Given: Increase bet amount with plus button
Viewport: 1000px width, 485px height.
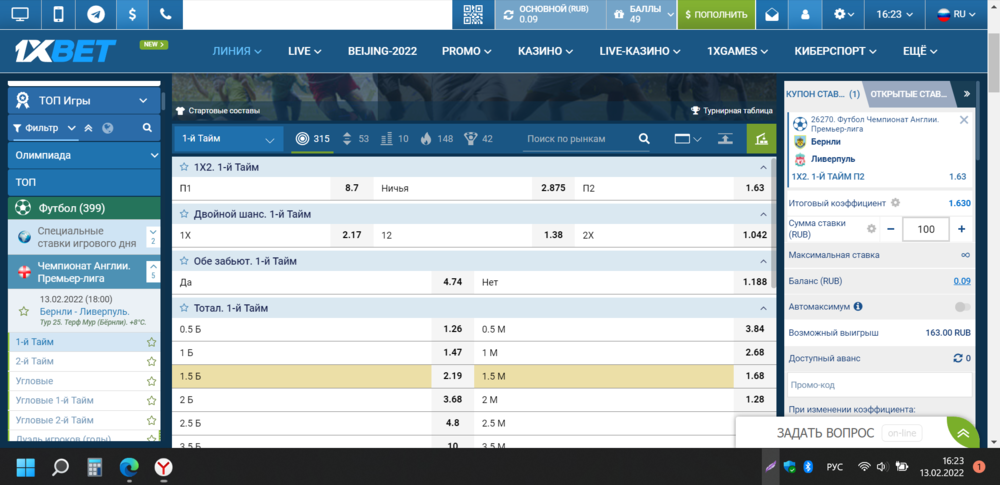Looking at the screenshot, I should [961, 229].
